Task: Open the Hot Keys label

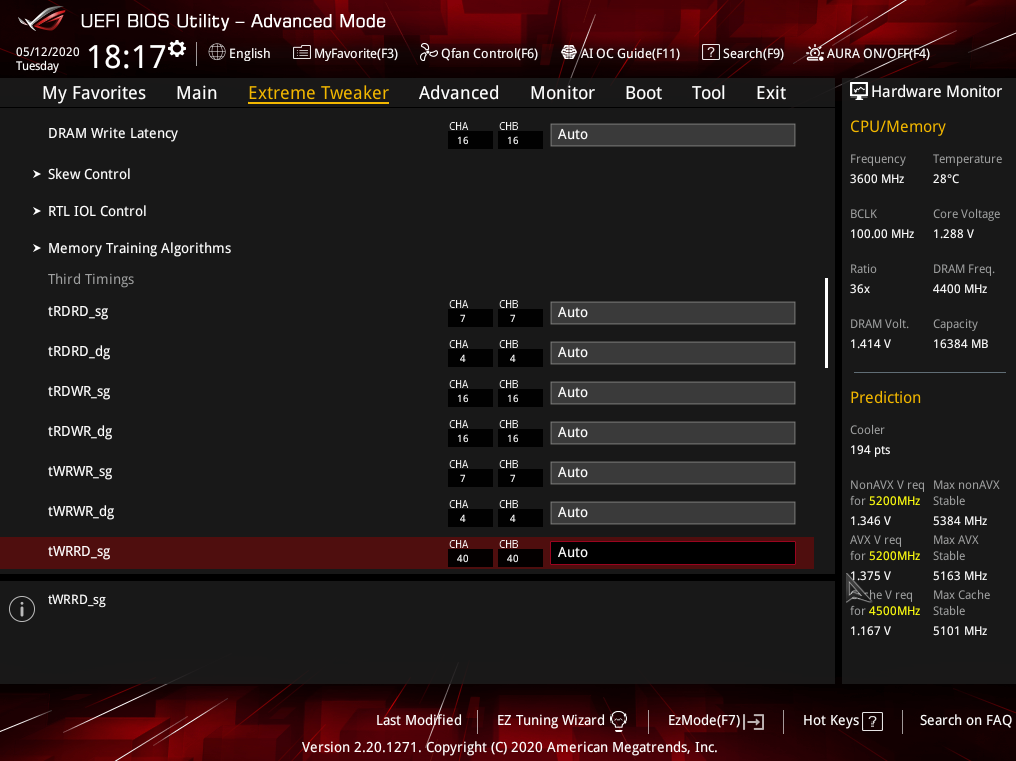Action: tap(831, 720)
